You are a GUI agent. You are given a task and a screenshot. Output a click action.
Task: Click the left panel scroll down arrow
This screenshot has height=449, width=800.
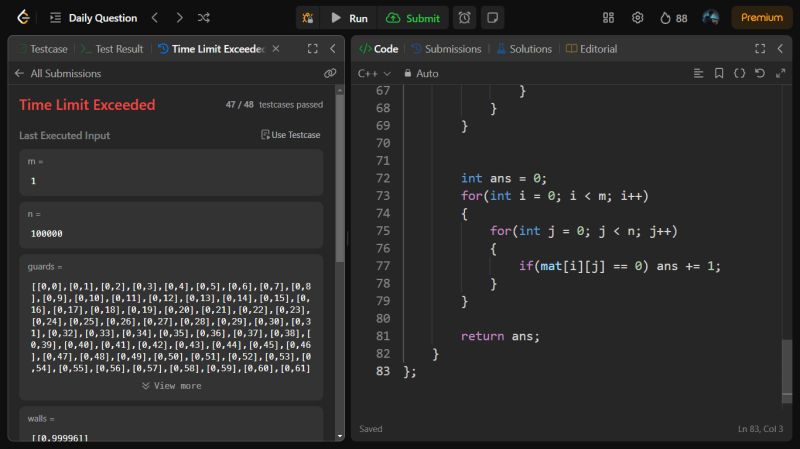pyautogui.click(x=340, y=436)
